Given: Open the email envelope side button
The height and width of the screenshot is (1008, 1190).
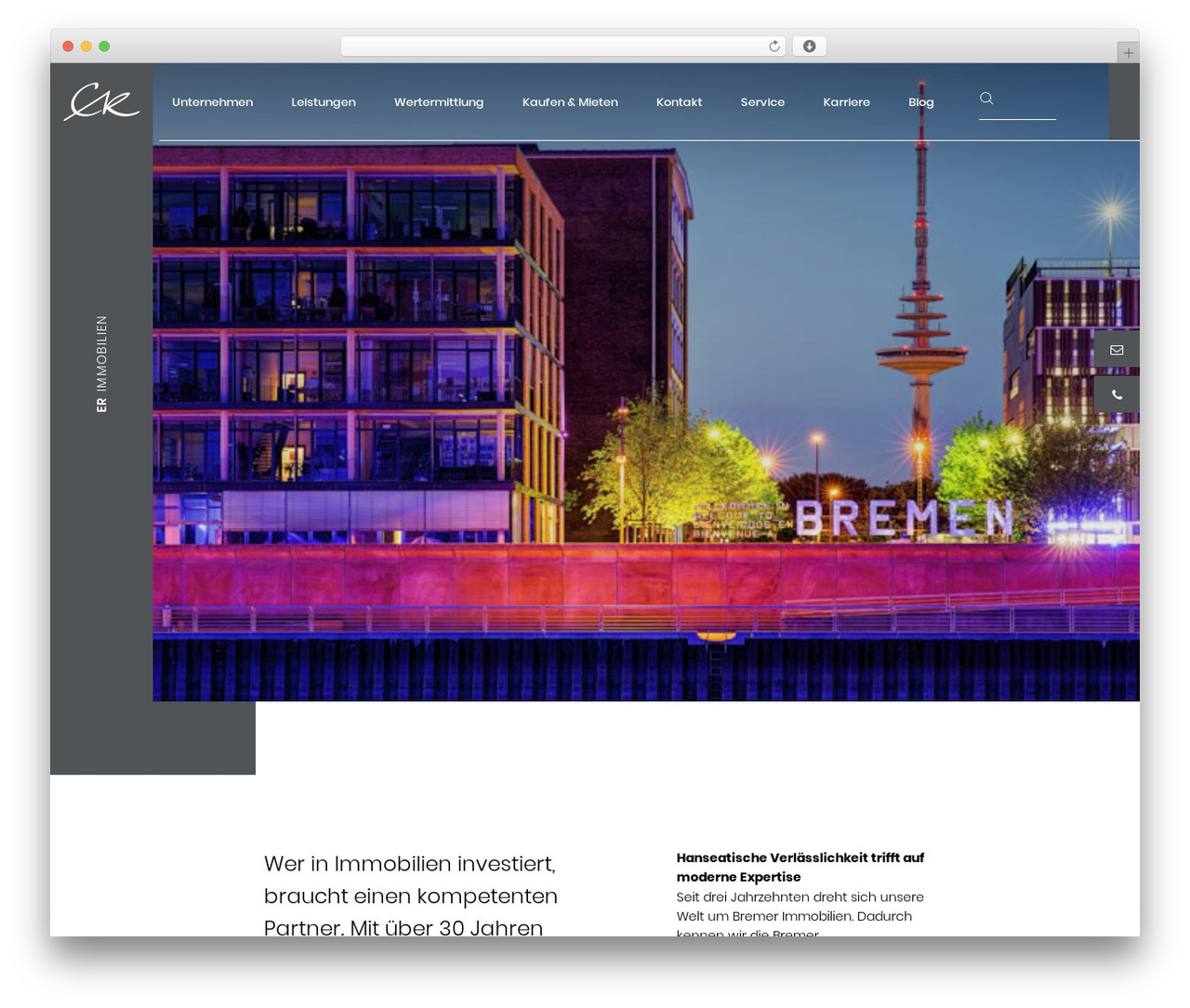Looking at the screenshot, I should (1117, 350).
